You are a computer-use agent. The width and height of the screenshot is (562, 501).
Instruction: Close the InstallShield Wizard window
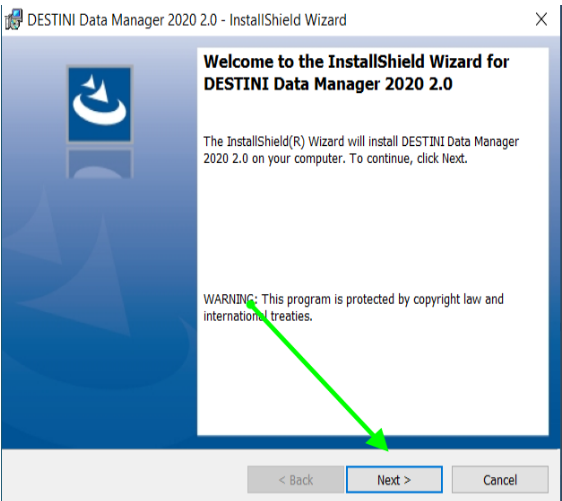pyautogui.click(x=541, y=19)
